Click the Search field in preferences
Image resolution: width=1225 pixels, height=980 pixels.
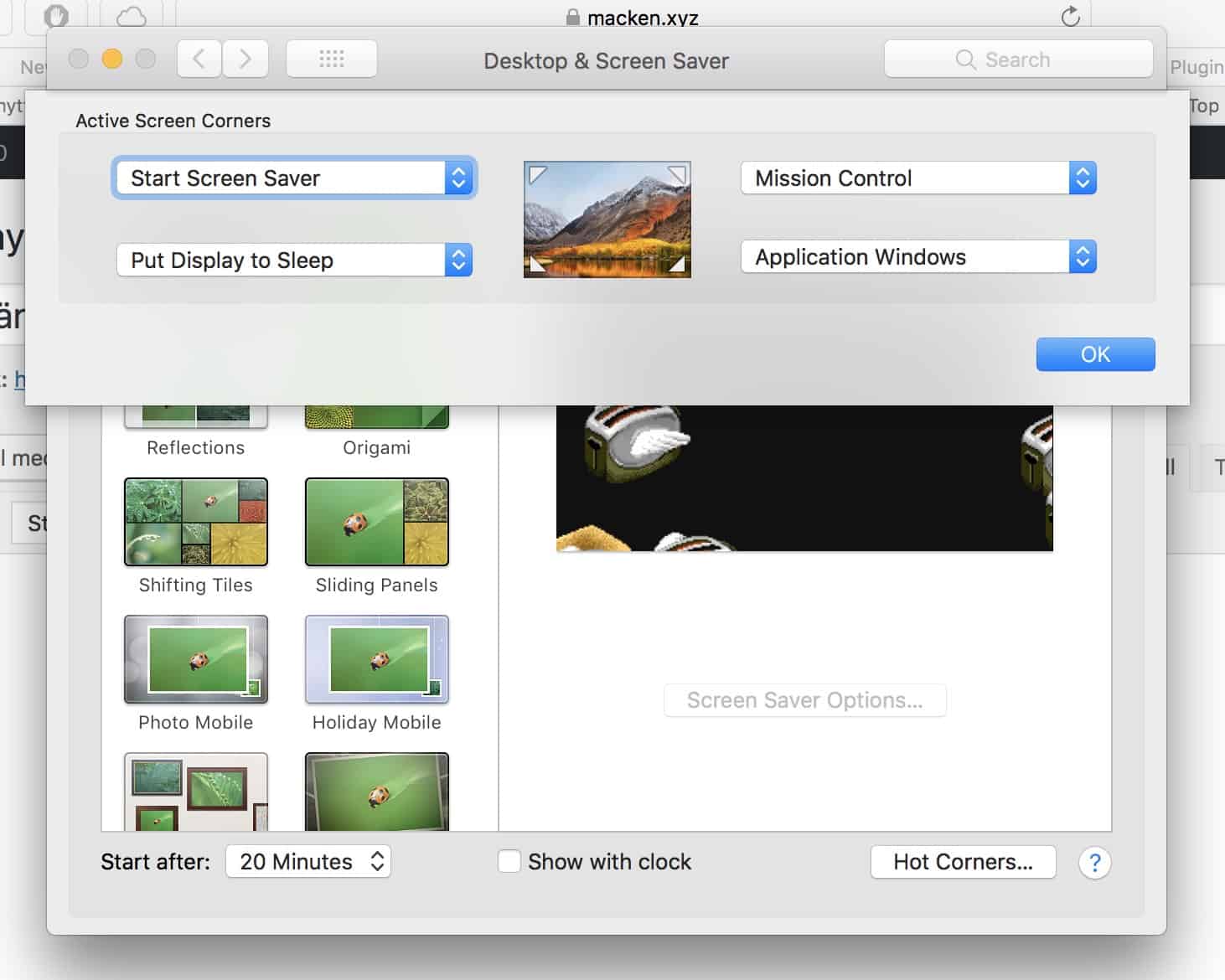pos(1018,59)
